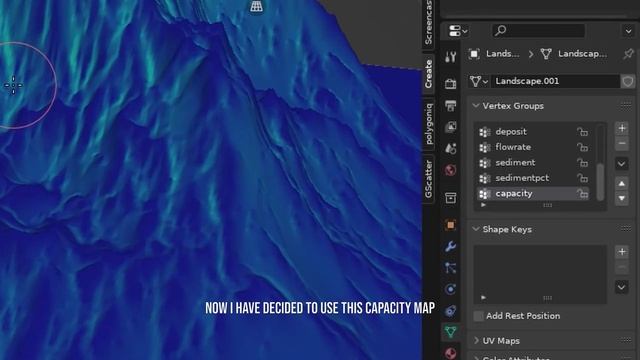The width and height of the screenshot is (640, 360).
Task: Switch to the Screencast sidebar tab
Action: pos(428,23)
